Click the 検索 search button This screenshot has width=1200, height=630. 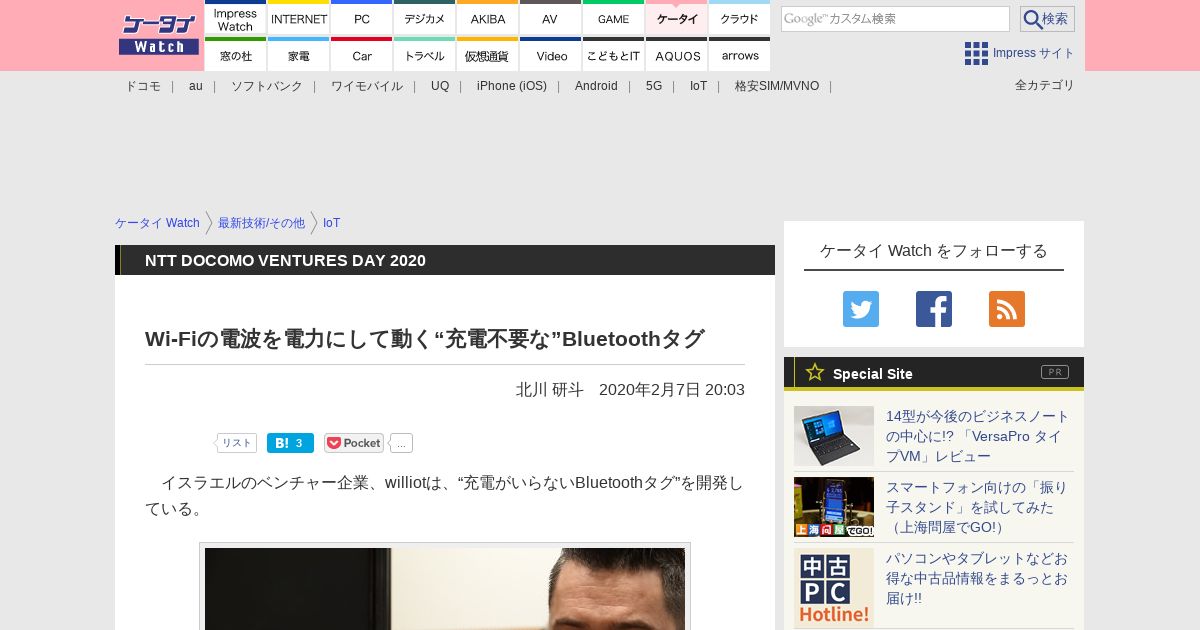[x=1047, y=19]
